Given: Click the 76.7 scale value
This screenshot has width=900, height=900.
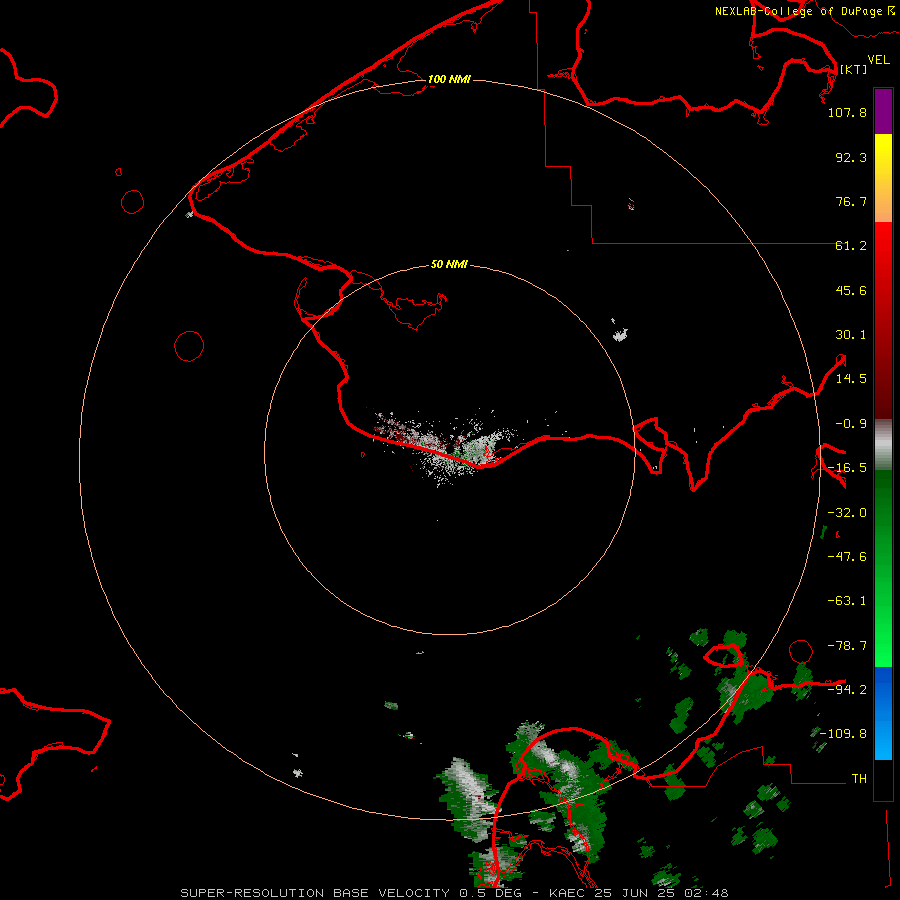Looking at the screenshot, I should [851, 201].
